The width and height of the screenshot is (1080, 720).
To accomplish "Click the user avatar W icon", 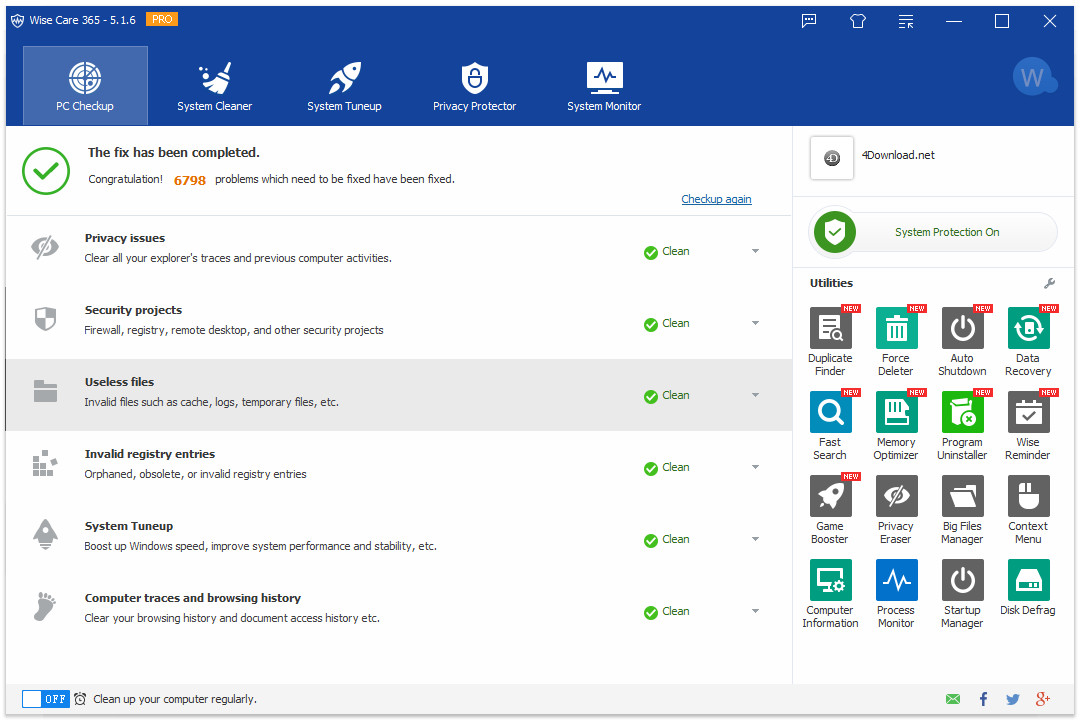I will coord(1033,77).
